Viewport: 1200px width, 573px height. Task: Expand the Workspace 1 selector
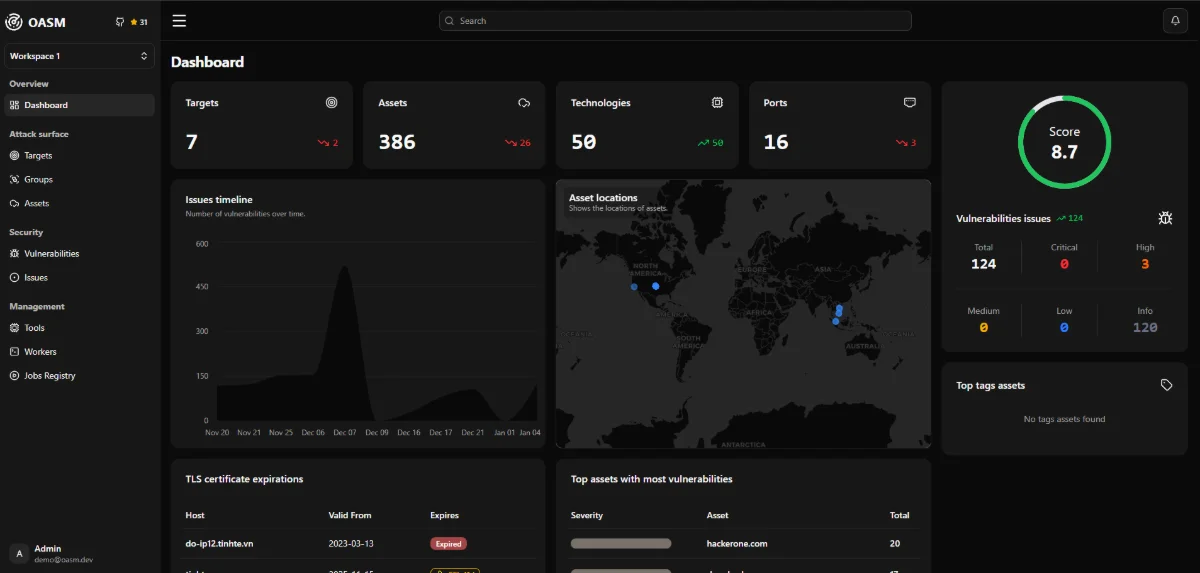click(79, 56)
